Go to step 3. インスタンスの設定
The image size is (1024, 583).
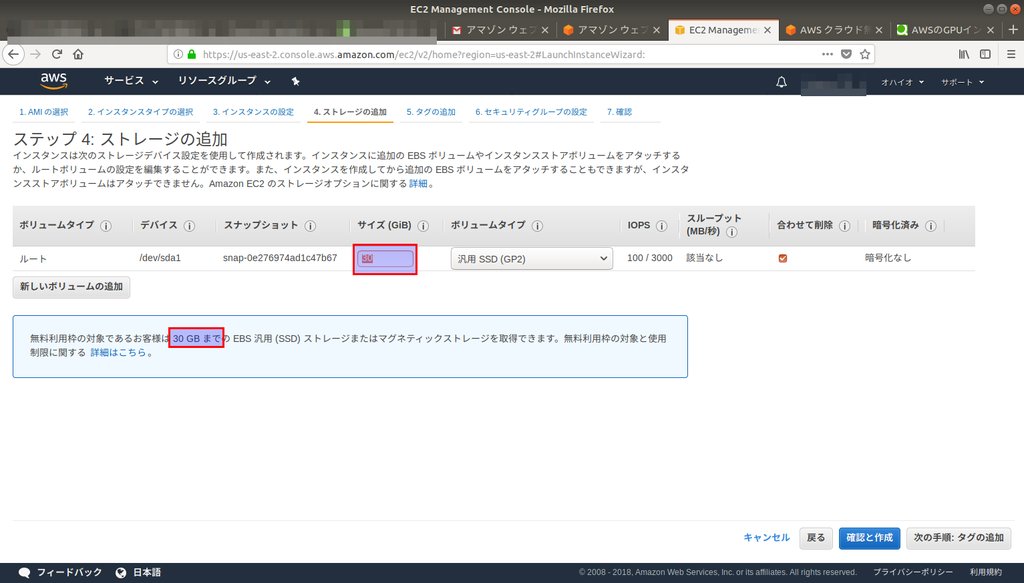point(253,112)
